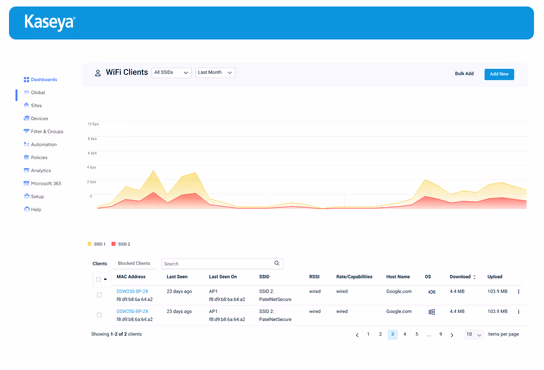Open Dashboards grid icon in sidebar
This screenshot has width=544, height=370.
point(26,79)
